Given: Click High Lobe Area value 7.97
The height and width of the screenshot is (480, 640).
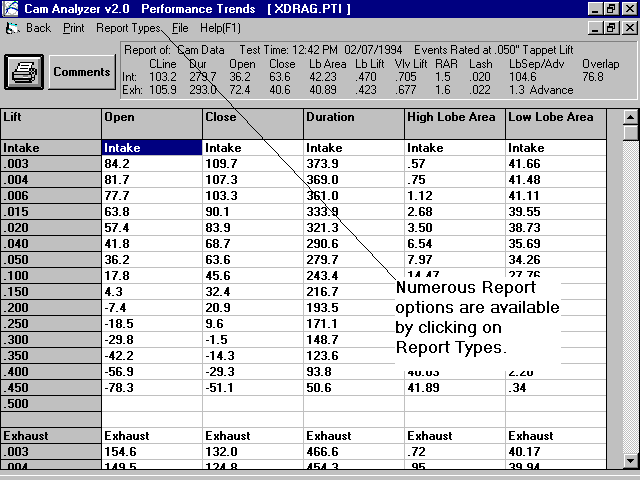Looking at the screenshot, I should 455,260.
